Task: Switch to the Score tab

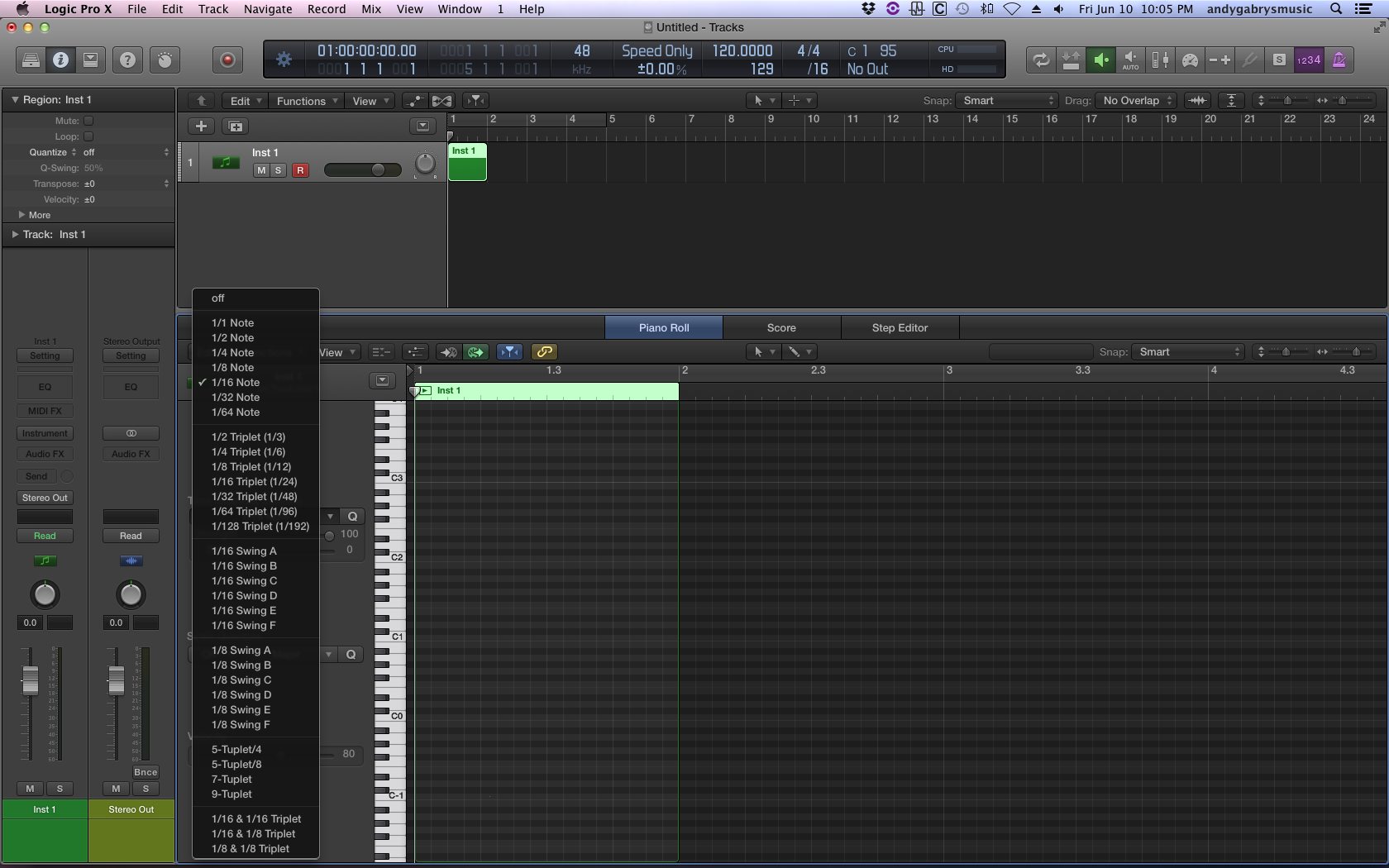Action: click(x=781, y=328)
